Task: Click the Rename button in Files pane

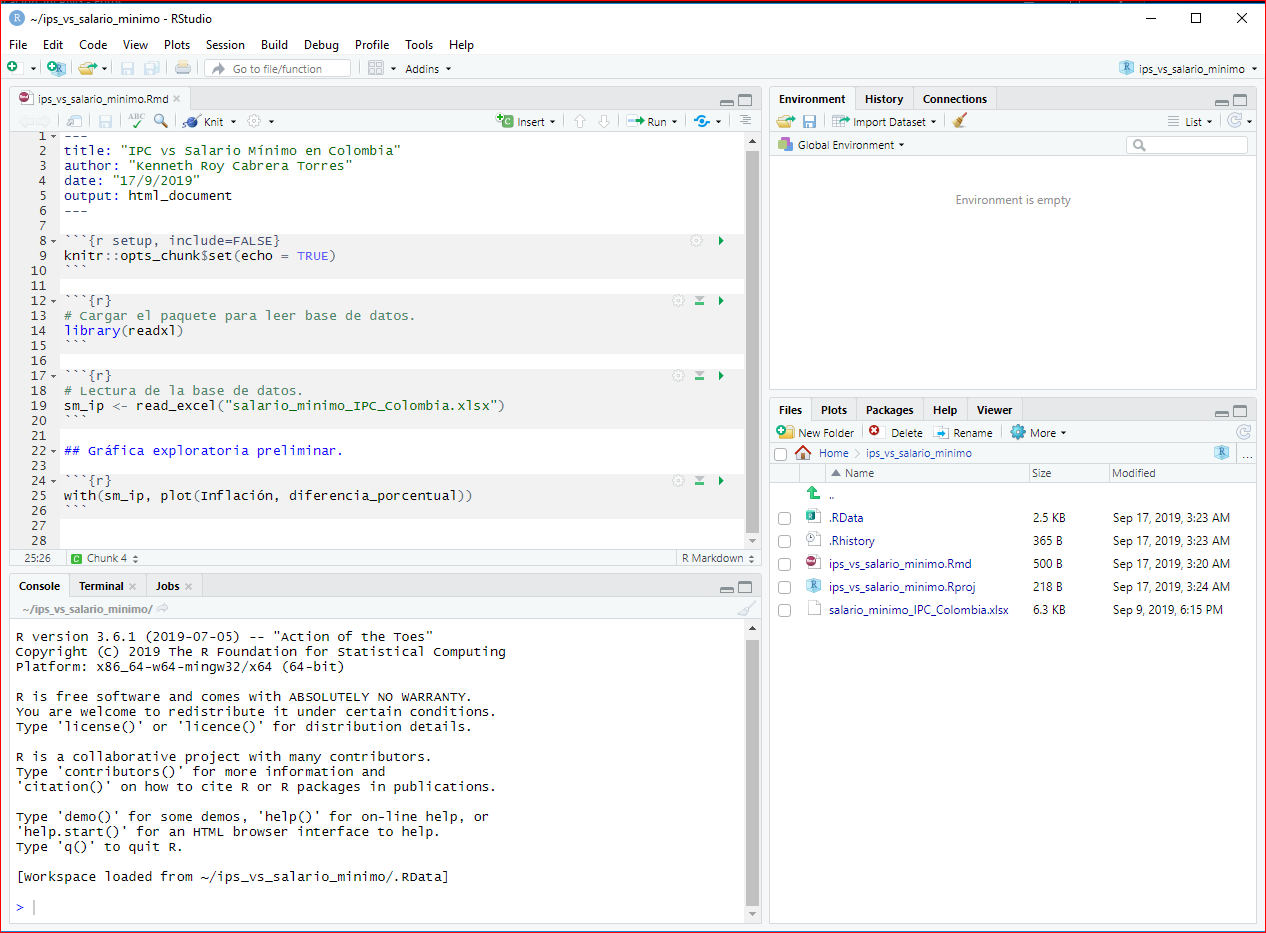Action: (x=963, y=433)
